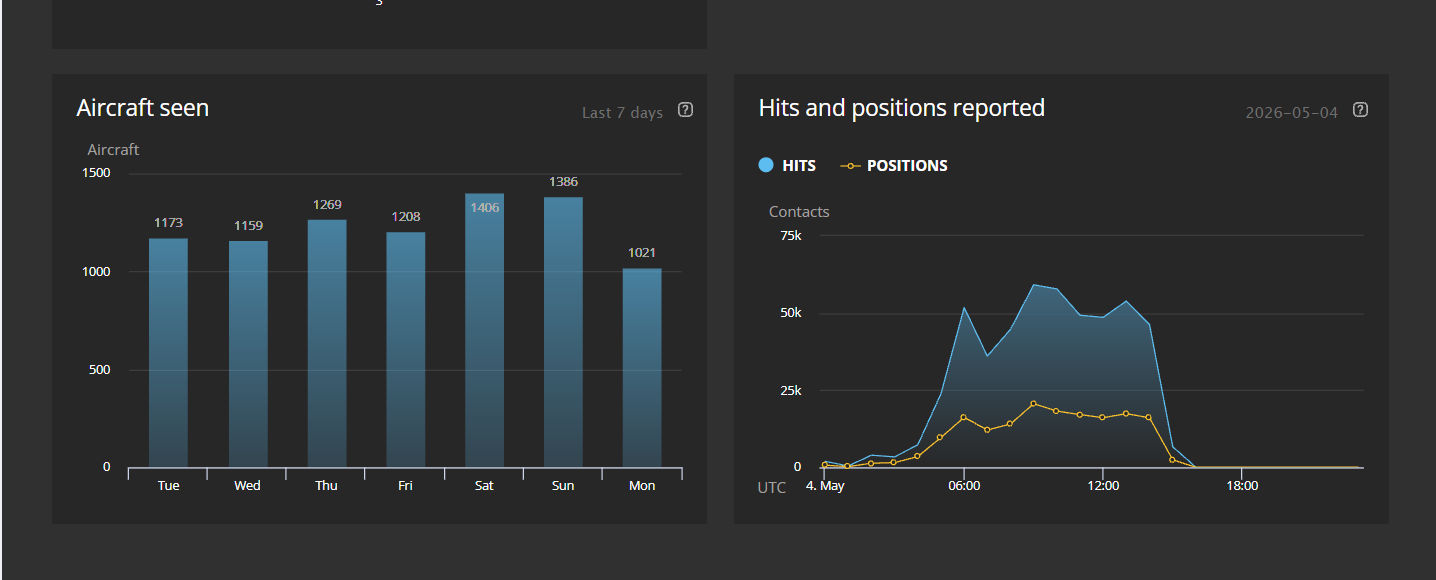Click the positions peak point near 09:00

click(1033, 404)
